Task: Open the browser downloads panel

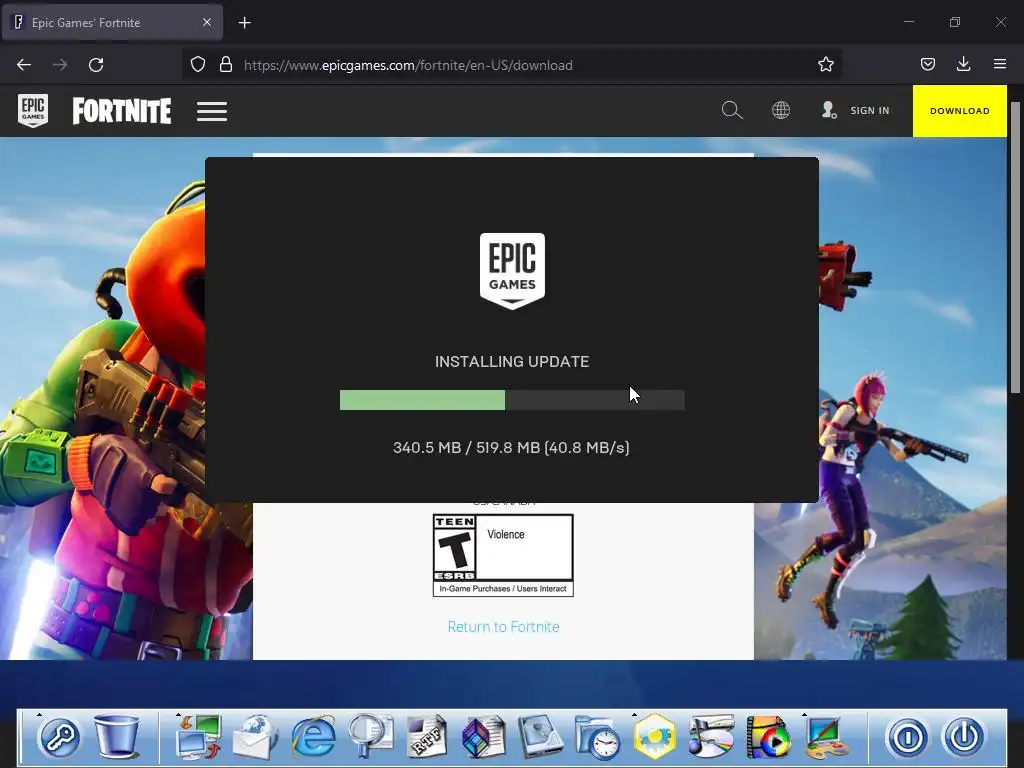Action: 963,64
